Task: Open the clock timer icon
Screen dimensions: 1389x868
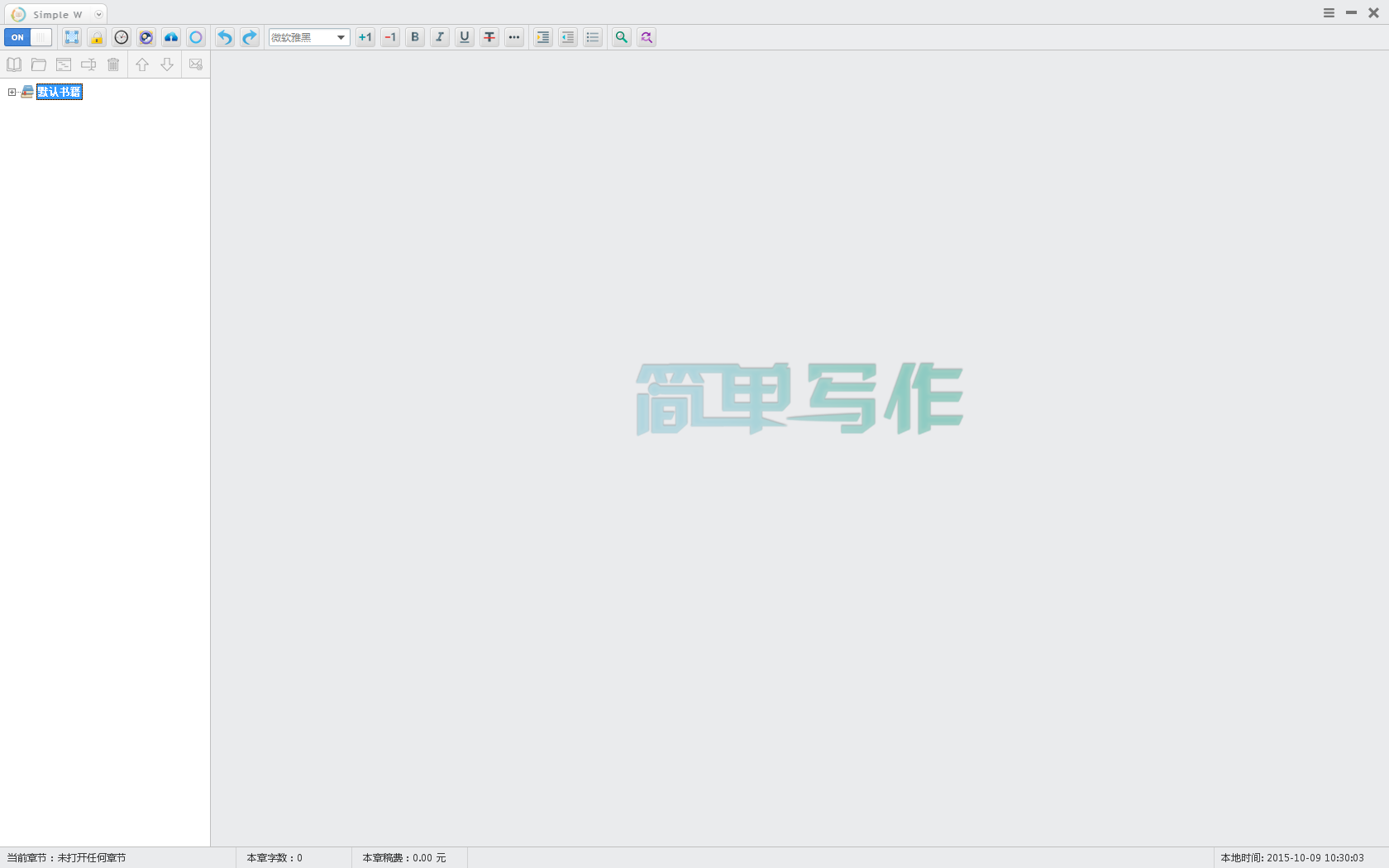Action: (122, 37)
